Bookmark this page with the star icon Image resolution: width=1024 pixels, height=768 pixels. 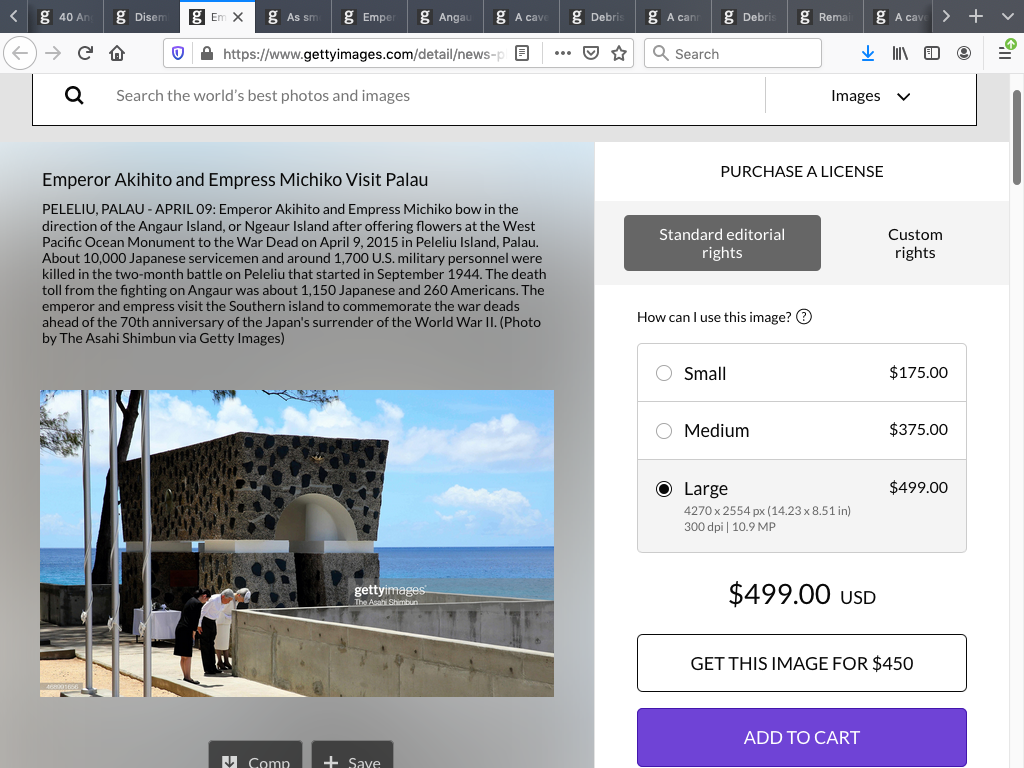tap(619, 54)
